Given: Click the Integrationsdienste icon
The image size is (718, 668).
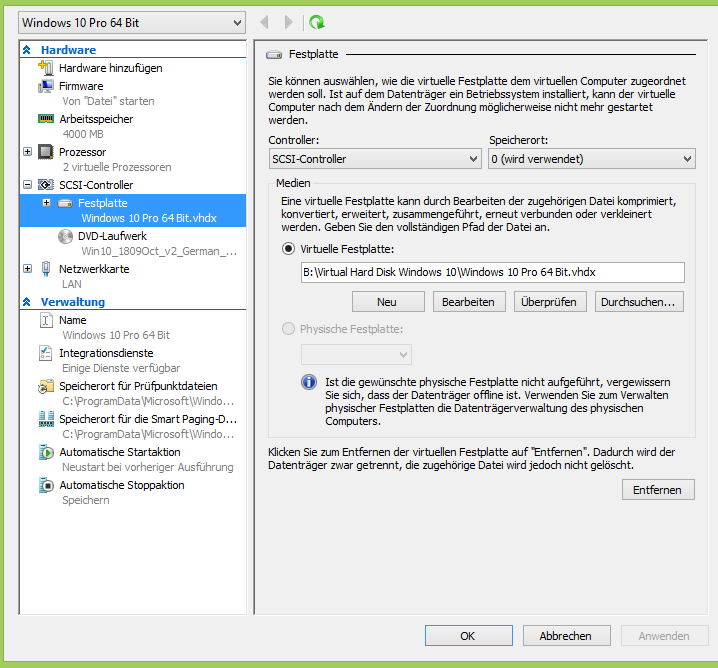Looking at the screenshot, I should 46,353.
